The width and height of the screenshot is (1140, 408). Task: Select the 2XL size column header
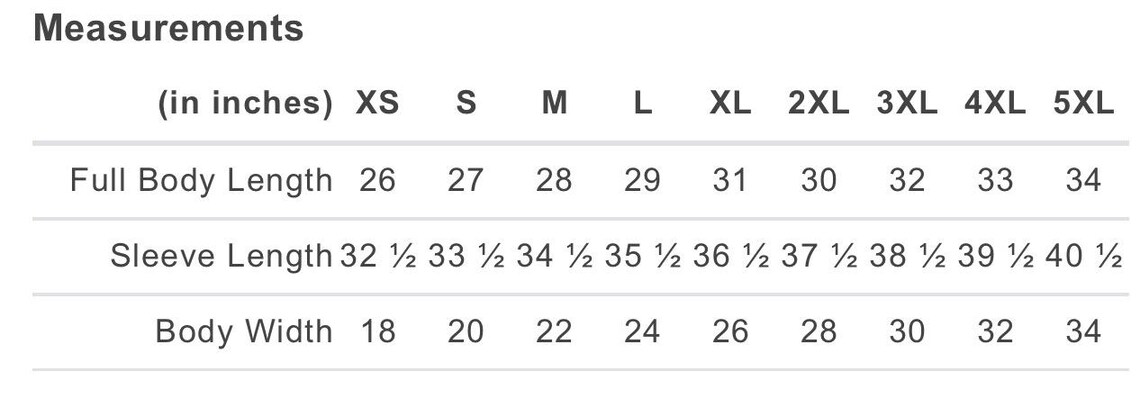click(819, 103)
